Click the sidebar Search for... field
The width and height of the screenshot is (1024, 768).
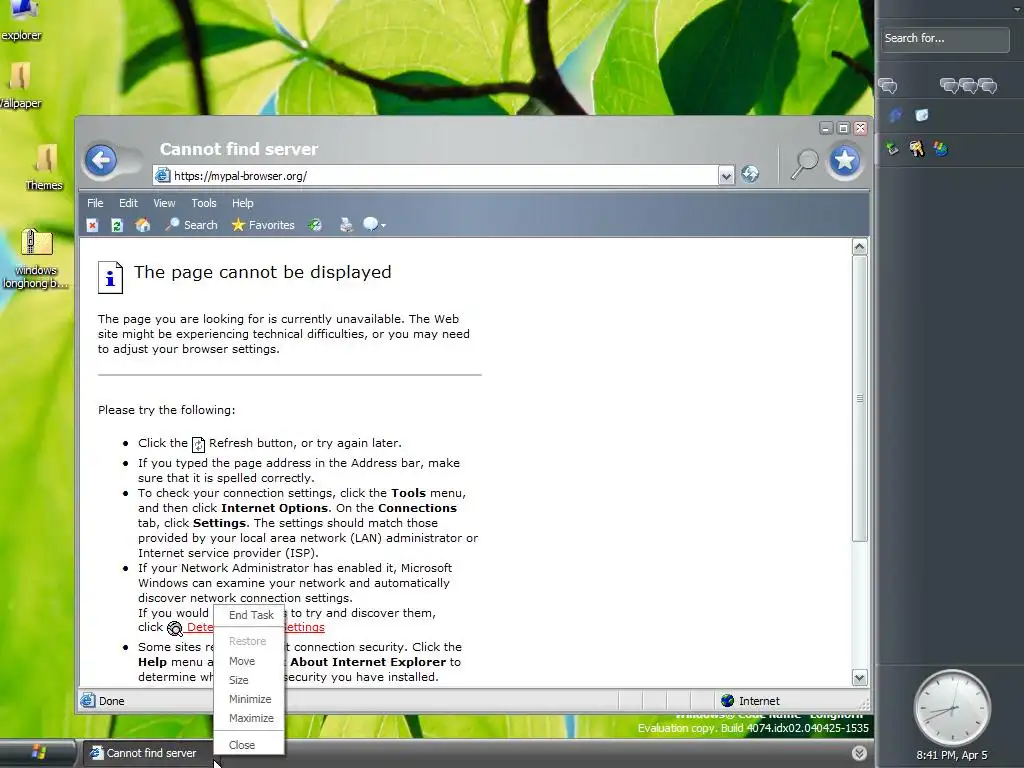pyautogui.click(x=944, y=39)
